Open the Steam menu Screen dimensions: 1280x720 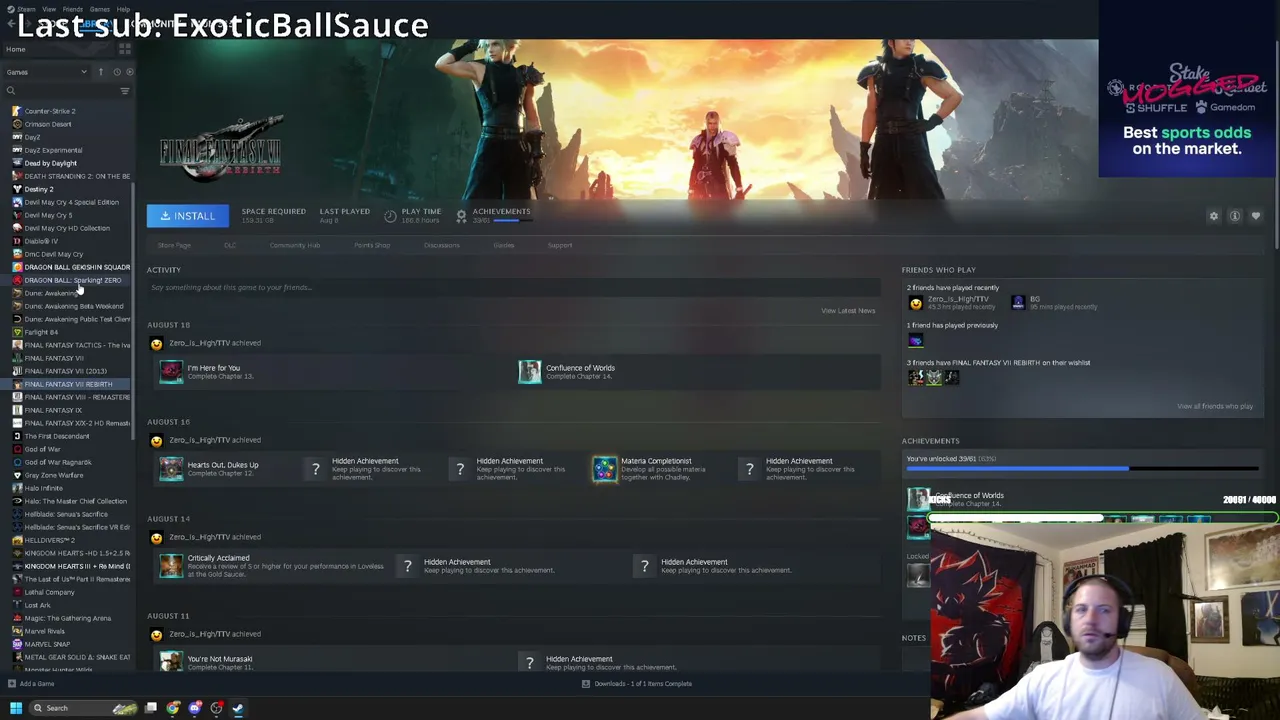click(x=26, y=9)
